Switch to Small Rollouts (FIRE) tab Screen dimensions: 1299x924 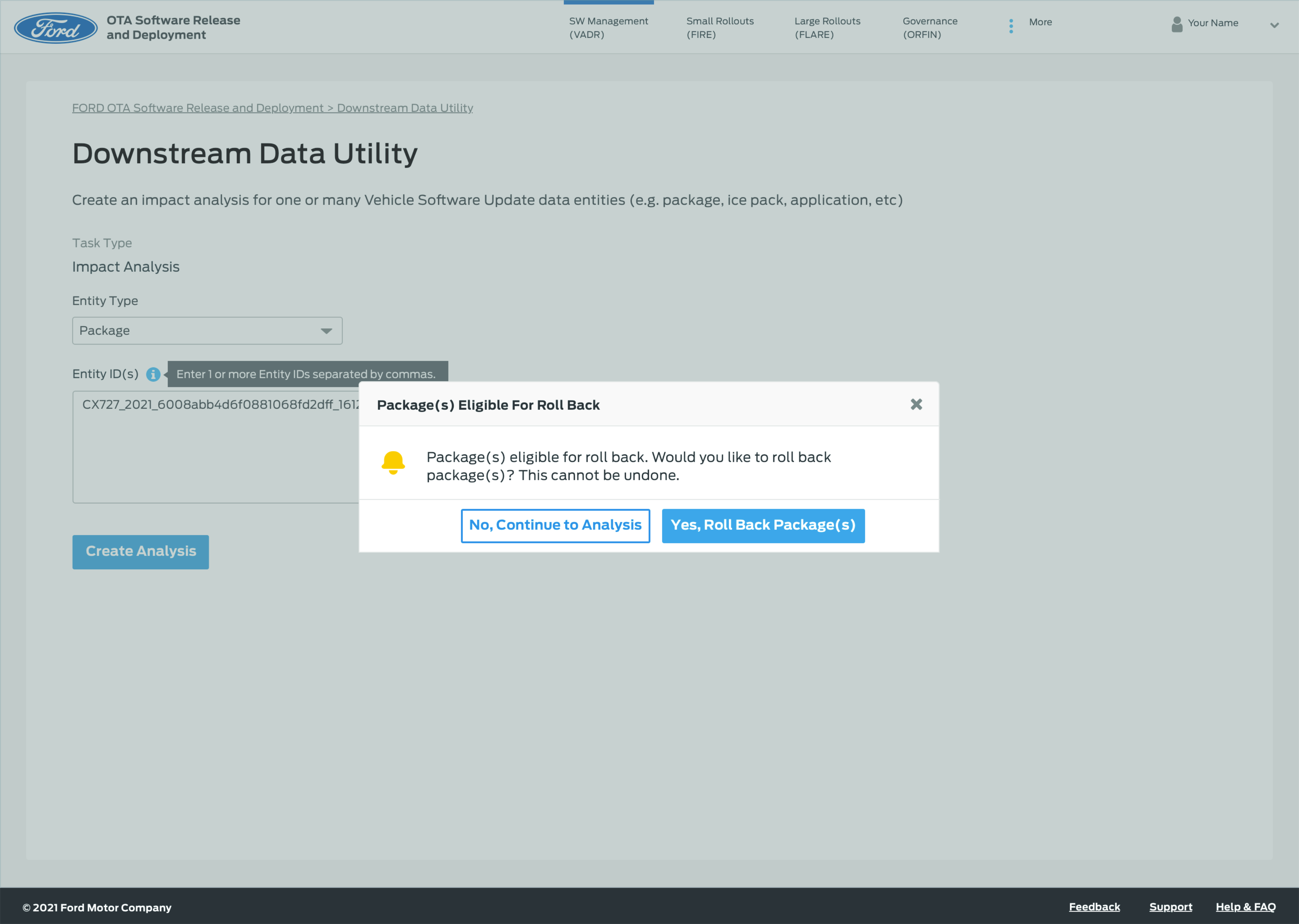click(719, 27)
